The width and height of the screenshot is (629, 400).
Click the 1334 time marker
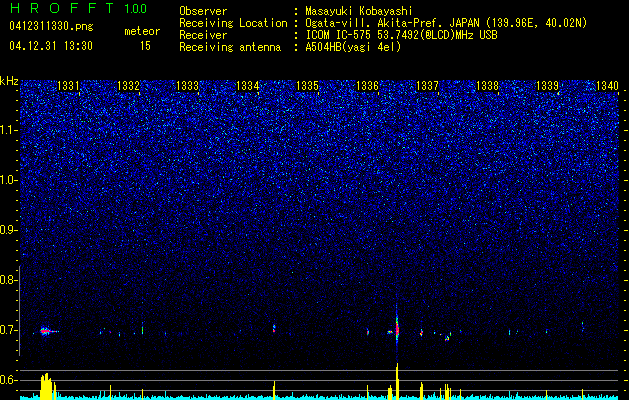pos(248,85)
